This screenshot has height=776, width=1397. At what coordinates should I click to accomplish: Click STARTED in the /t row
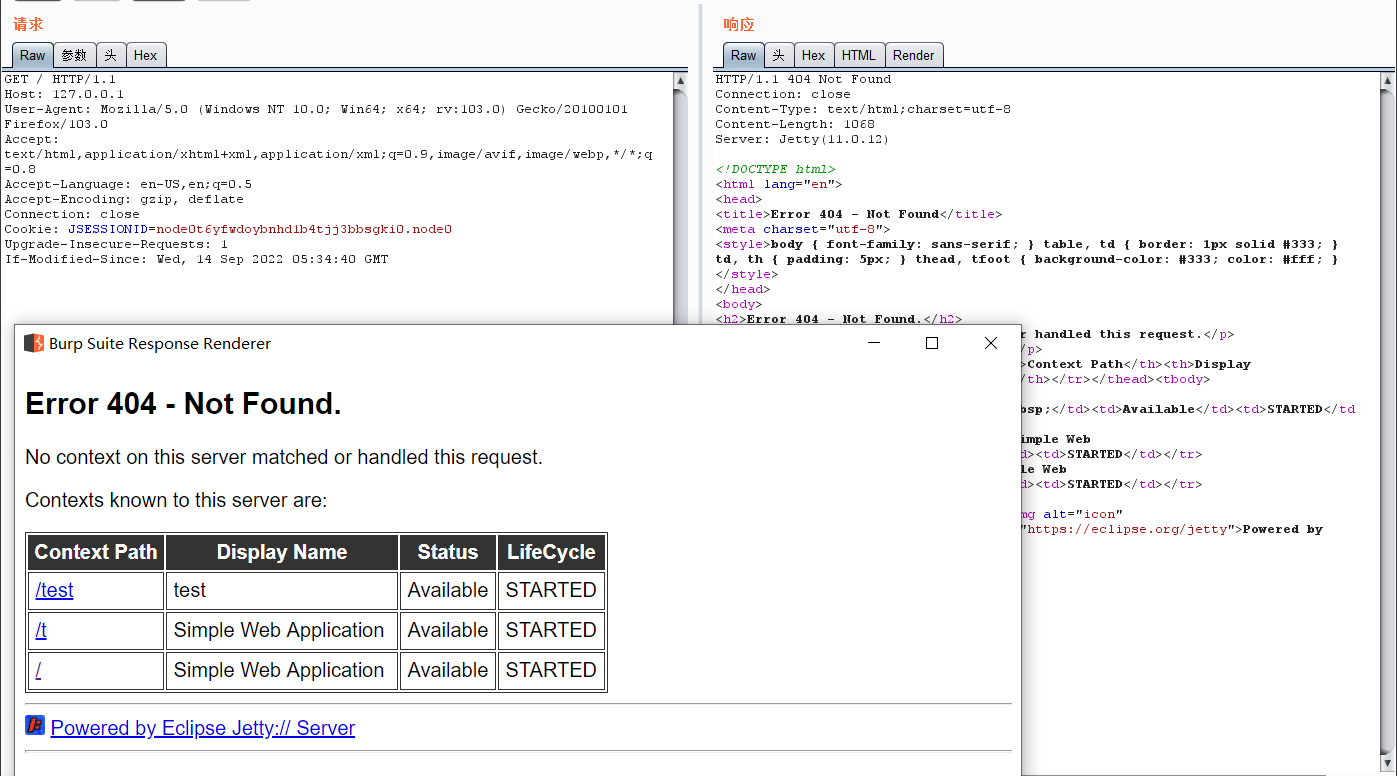pos(551,630)
